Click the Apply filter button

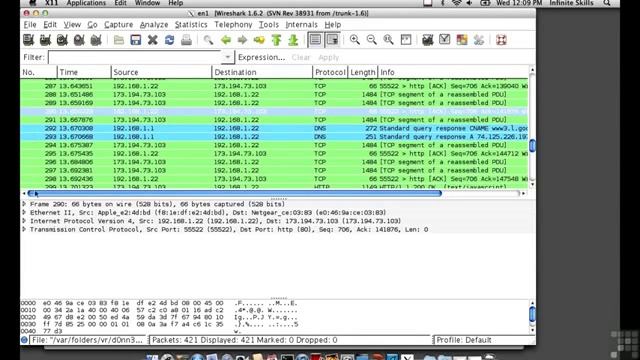(329, 57)
